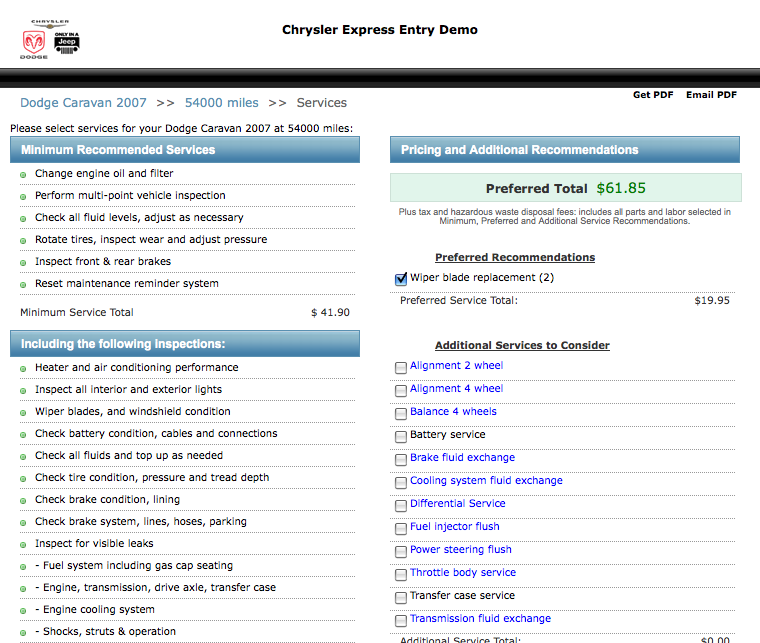760x643 pixels.
Task: Open the Brake fluid exchange link
Action: click(462, 457)
